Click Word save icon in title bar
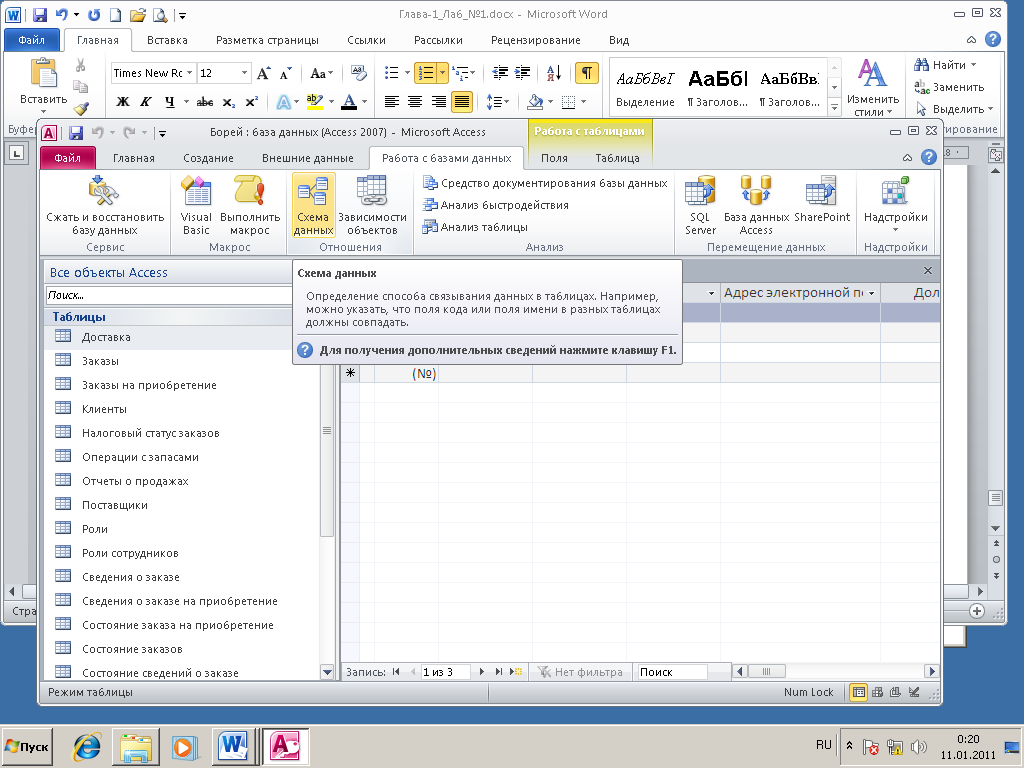The image size is (1024, 768). pos(40,14)
